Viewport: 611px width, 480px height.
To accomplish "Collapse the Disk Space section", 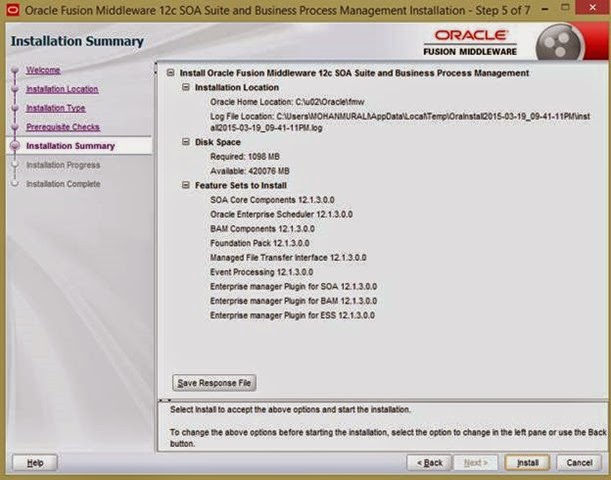I will [x=186, y=142].
